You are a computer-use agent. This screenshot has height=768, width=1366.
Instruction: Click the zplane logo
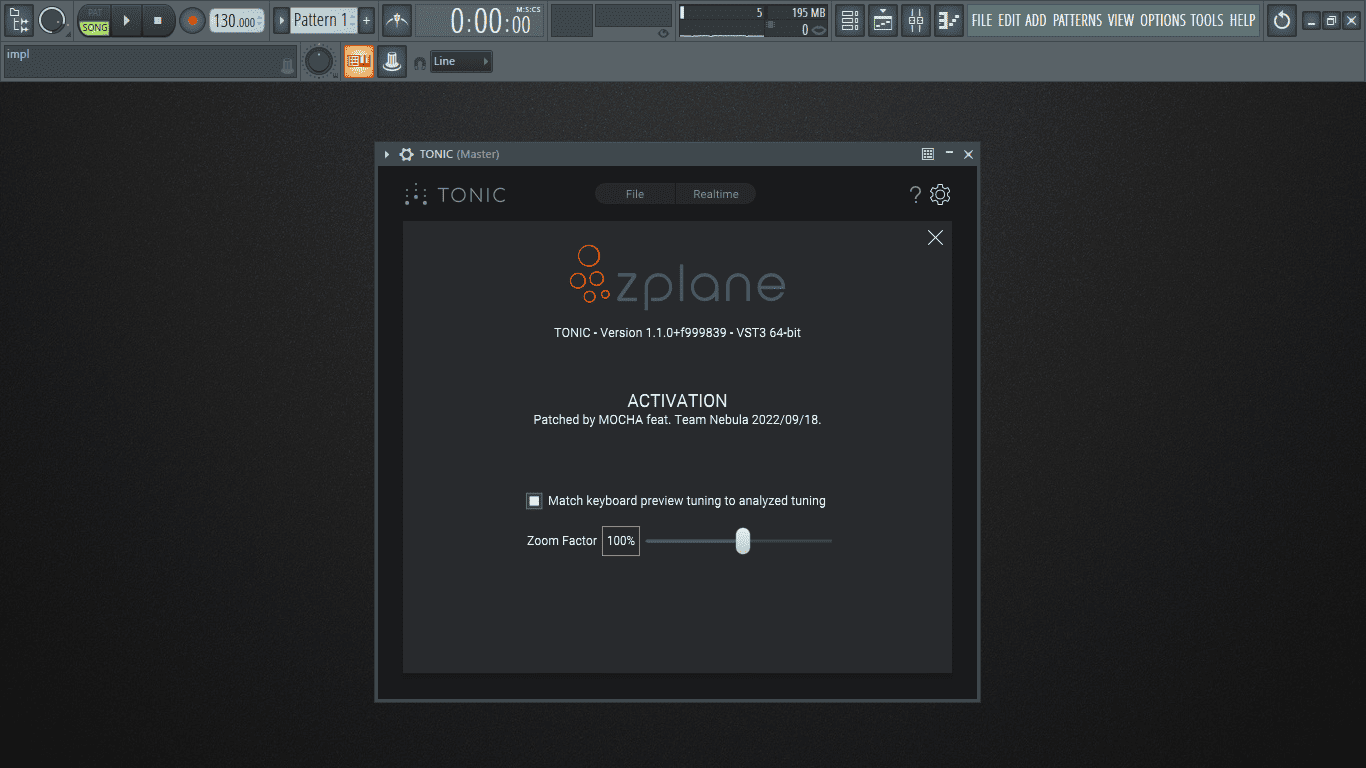(677, 275)
